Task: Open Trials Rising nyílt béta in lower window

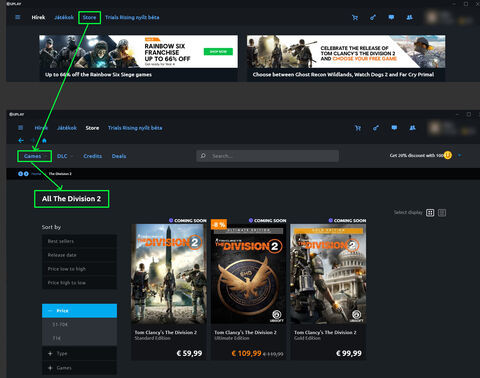Action: point(135,128)
